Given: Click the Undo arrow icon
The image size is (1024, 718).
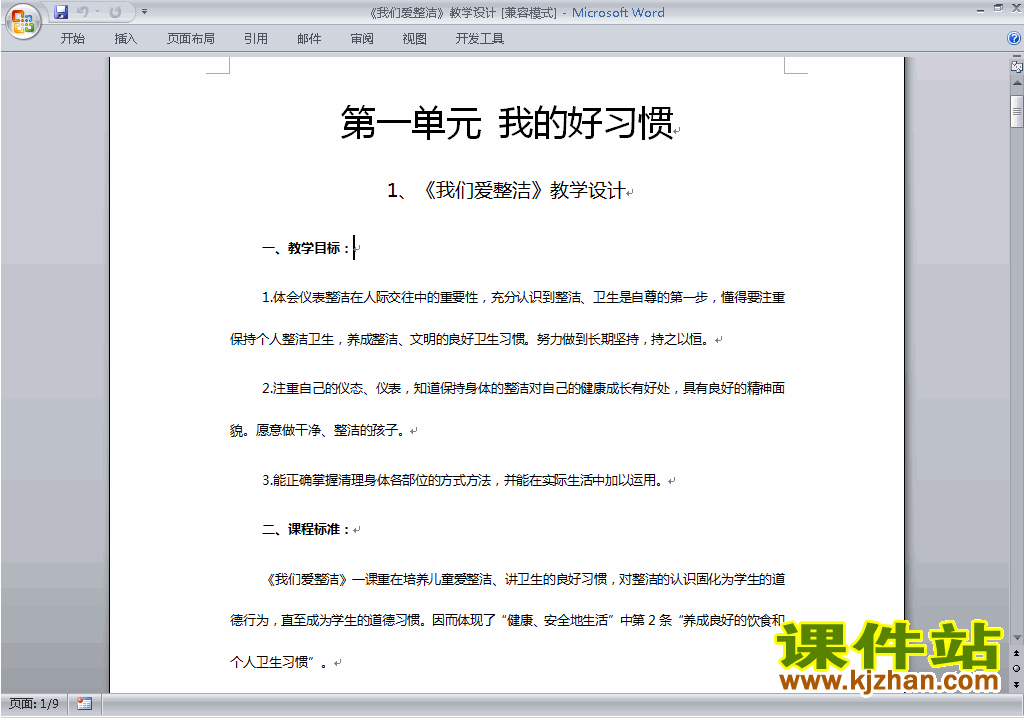Looking at the screenshot, I should click(82, 12).
